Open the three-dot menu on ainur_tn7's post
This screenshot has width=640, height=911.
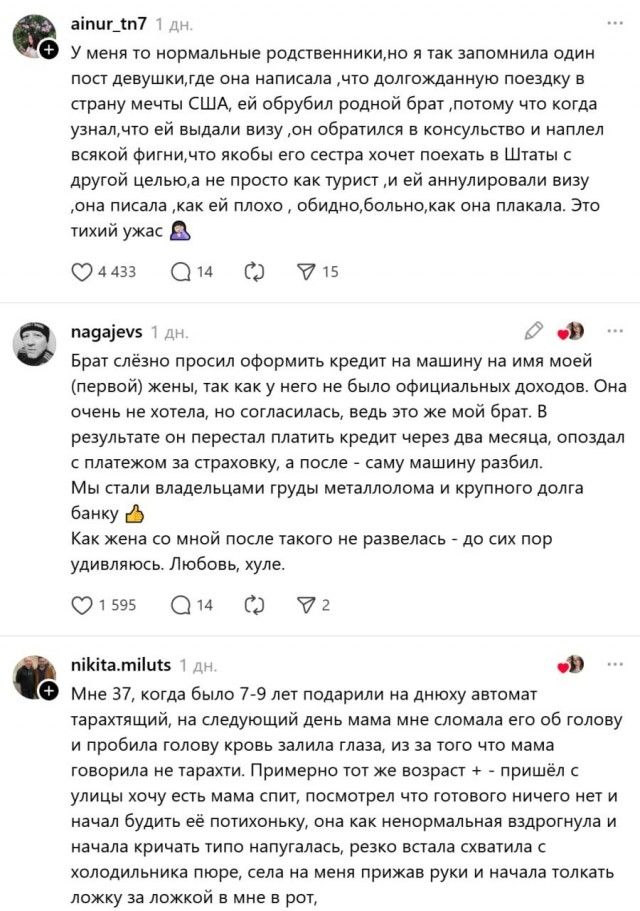(x=612, y=22)
